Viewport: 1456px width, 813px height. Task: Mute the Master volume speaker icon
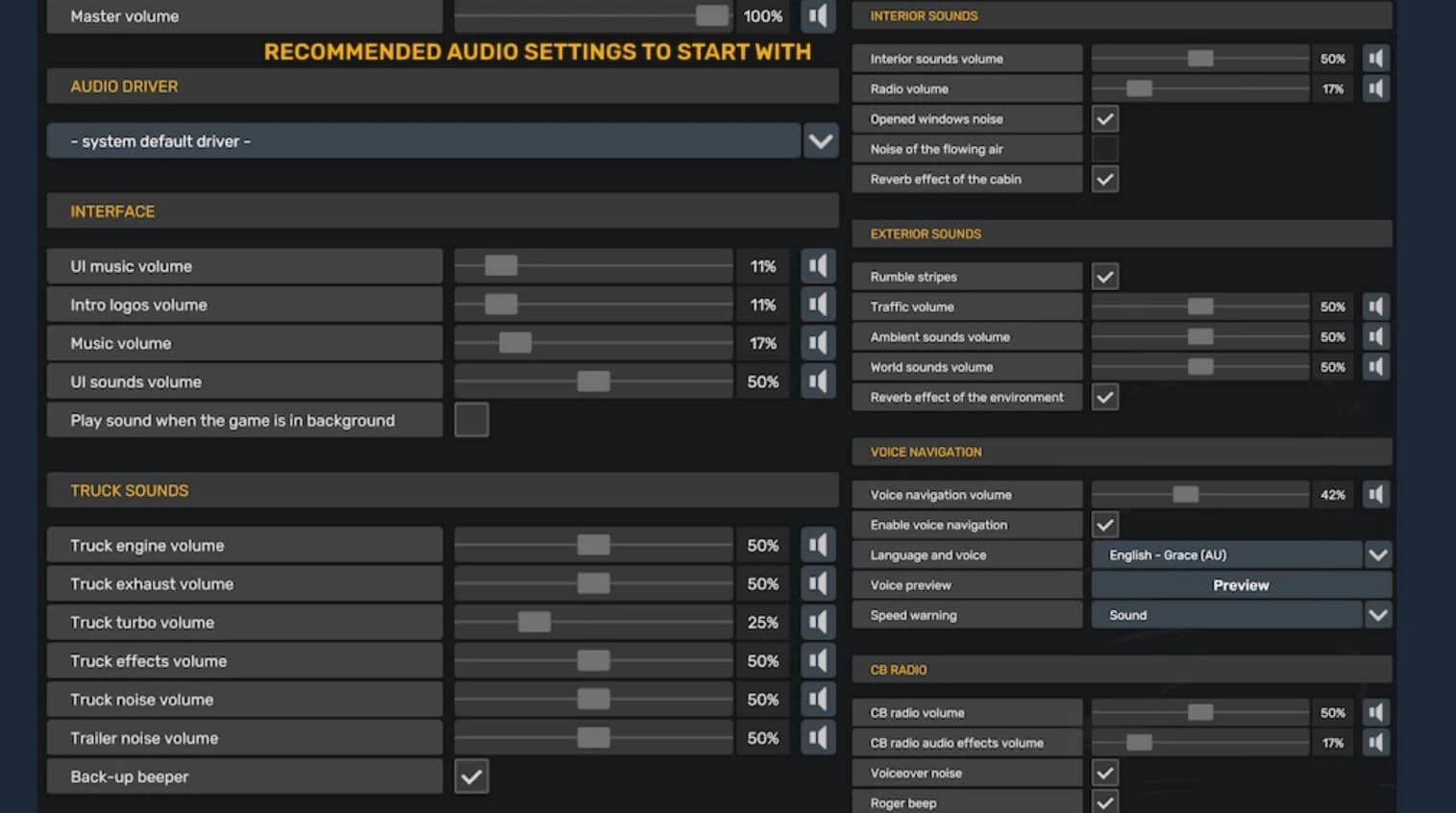tap(818, 16)
